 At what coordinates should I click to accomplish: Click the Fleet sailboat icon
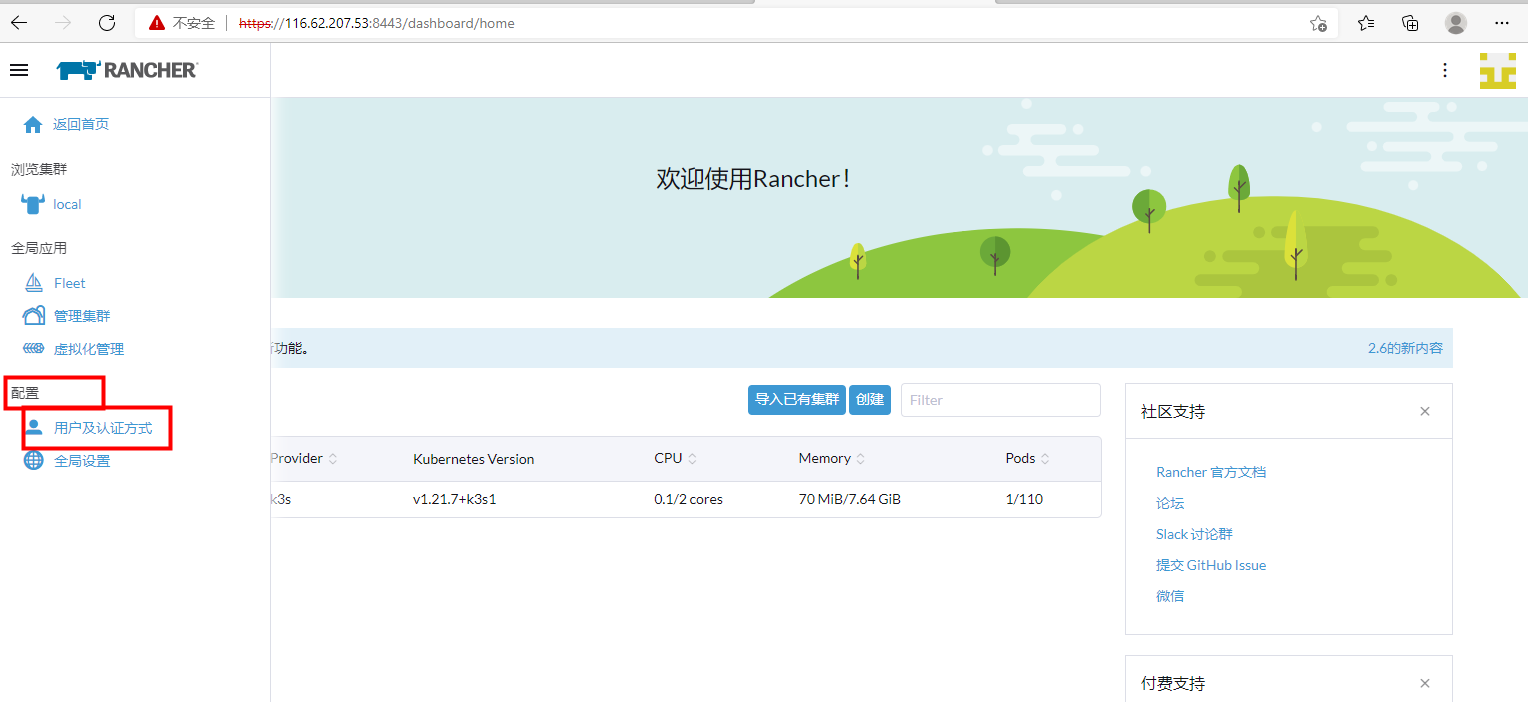coord(33,283)
